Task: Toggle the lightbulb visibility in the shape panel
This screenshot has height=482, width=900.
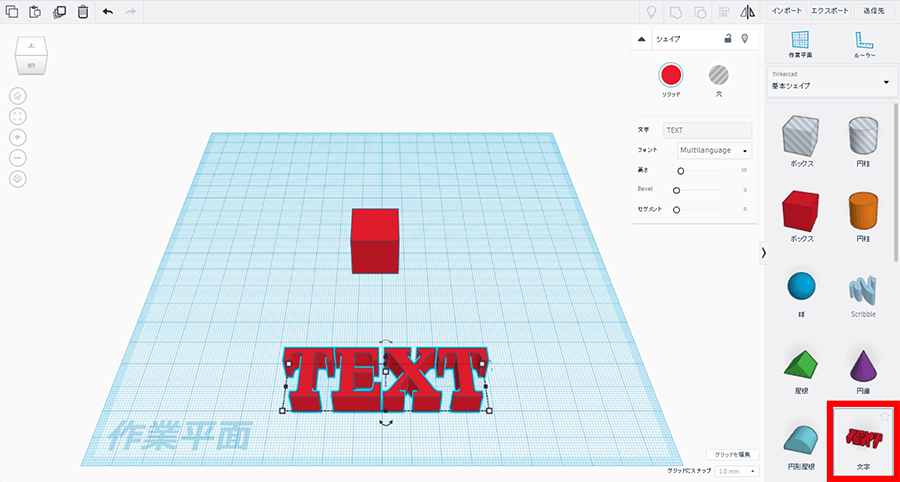Action: pos(744,38)
